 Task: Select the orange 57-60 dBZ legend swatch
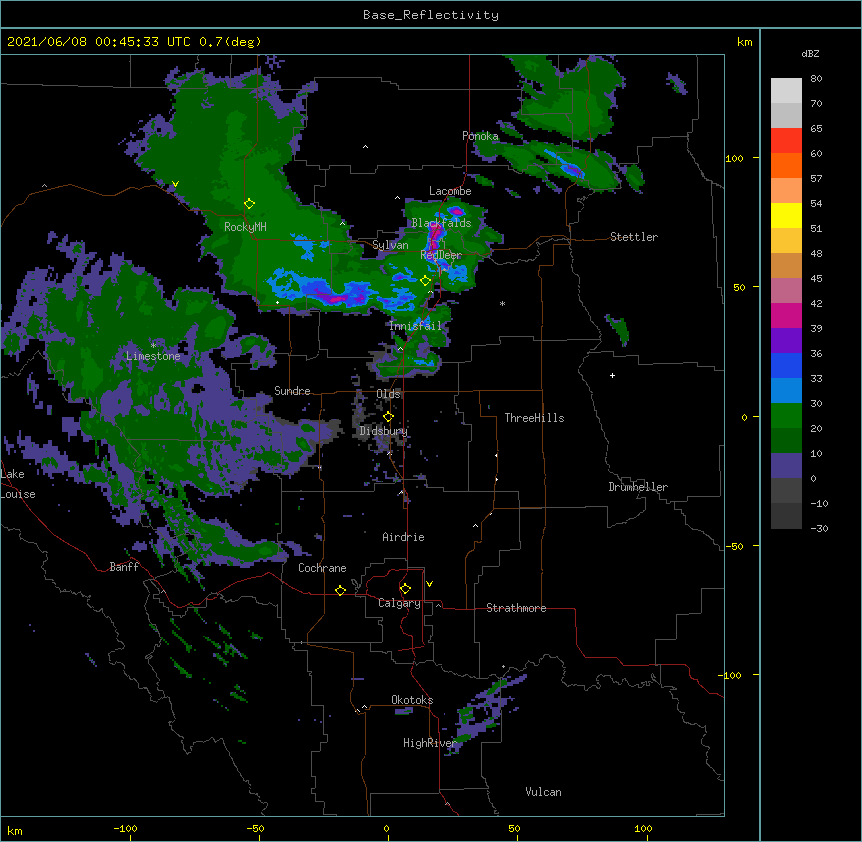[786, 165]
